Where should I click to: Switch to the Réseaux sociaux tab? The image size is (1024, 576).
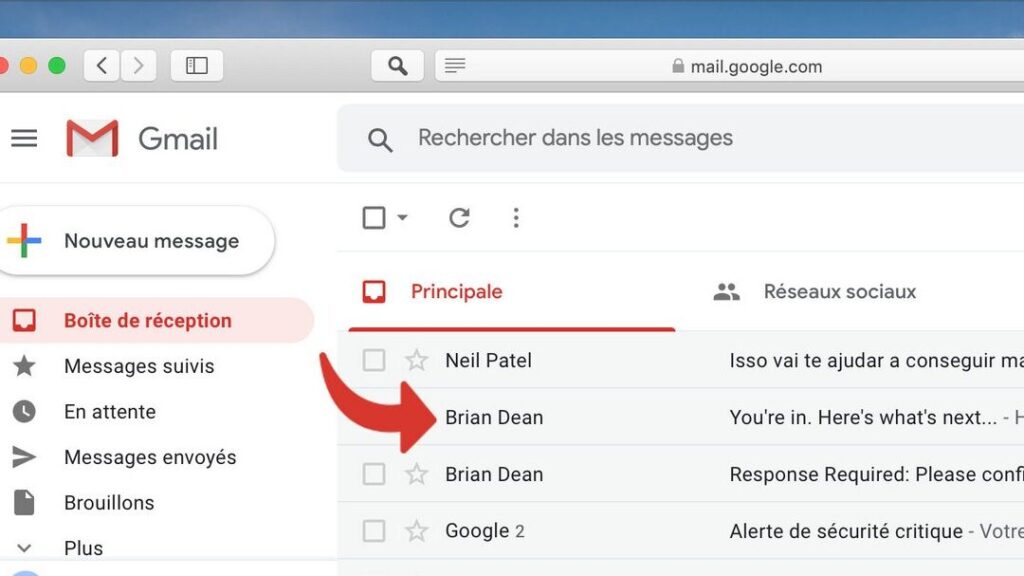click(840, 291)
